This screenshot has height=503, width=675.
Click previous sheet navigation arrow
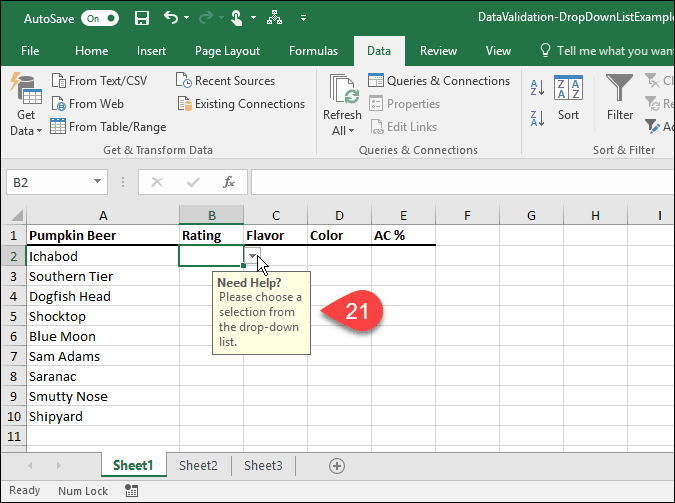pyautogui.click(x=30, y=466)
